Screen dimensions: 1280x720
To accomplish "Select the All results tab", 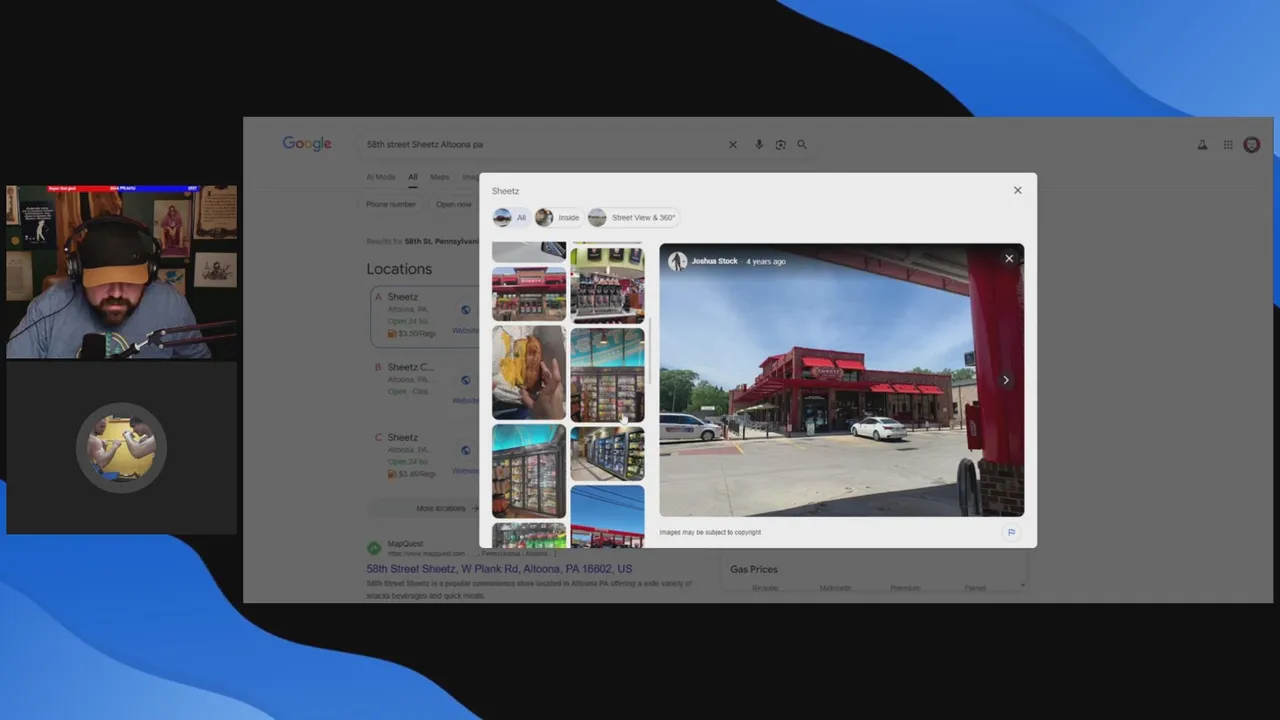I will pyautogui.click(x=412, y=177).
